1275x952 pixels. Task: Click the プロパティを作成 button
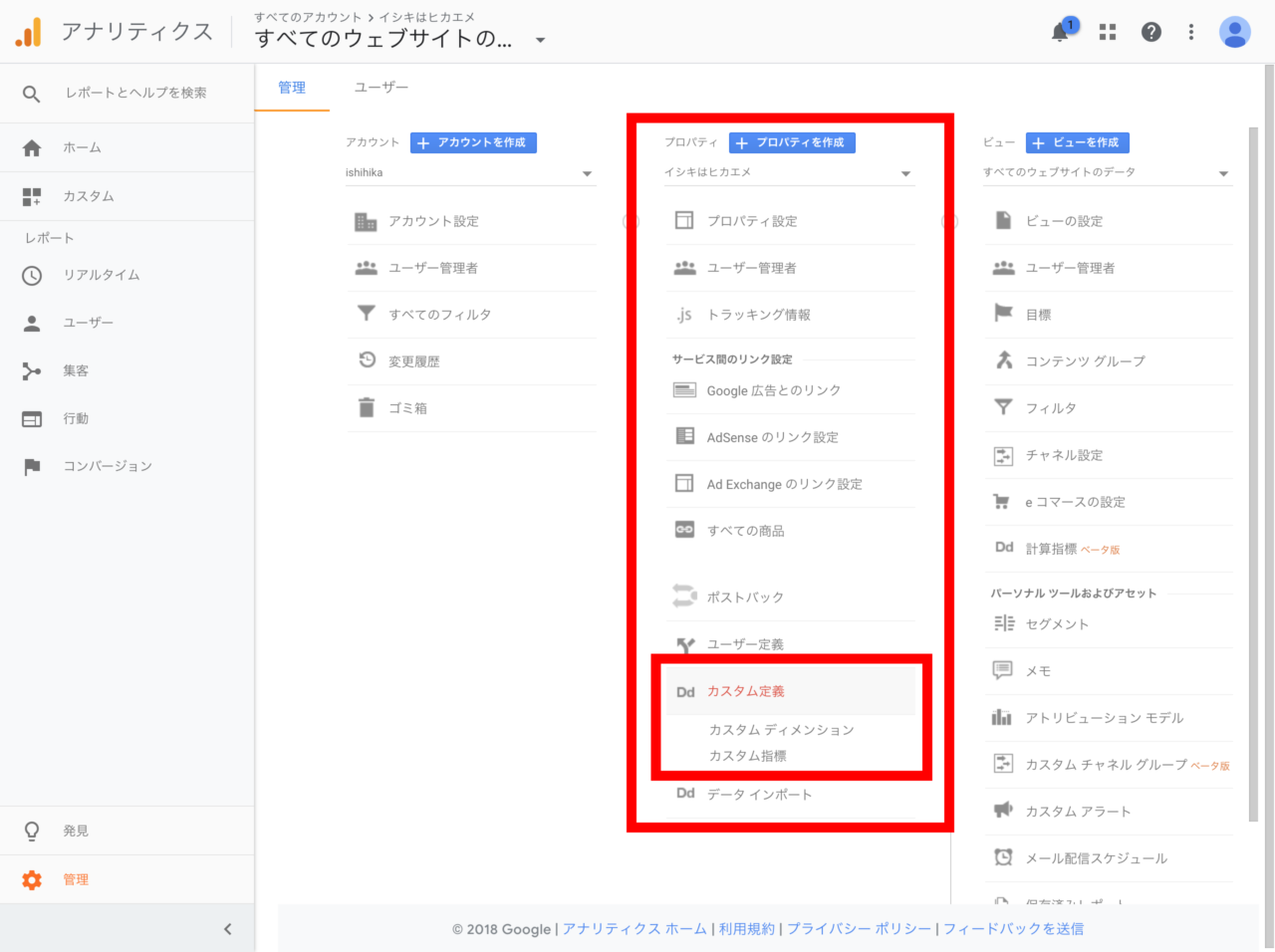tap(792, 142)
